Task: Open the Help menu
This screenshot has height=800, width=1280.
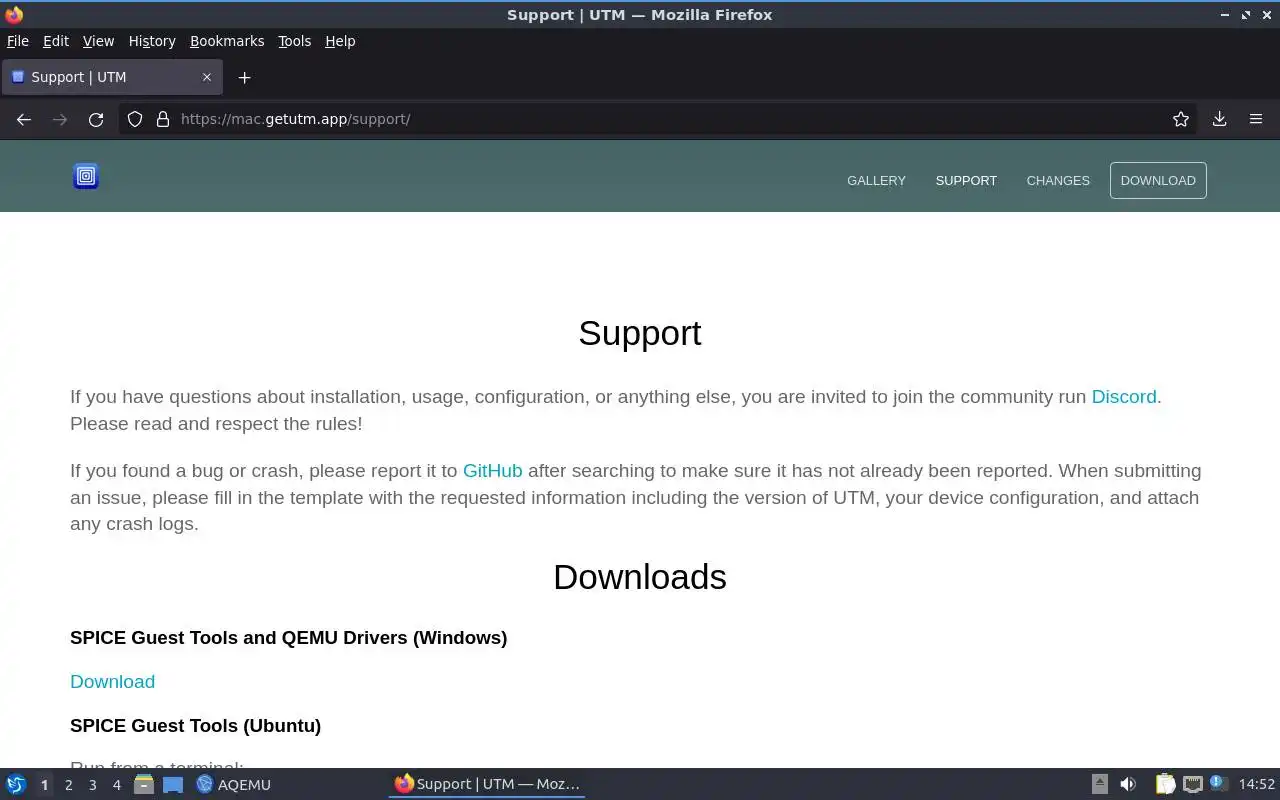Action: pos(340,41)
